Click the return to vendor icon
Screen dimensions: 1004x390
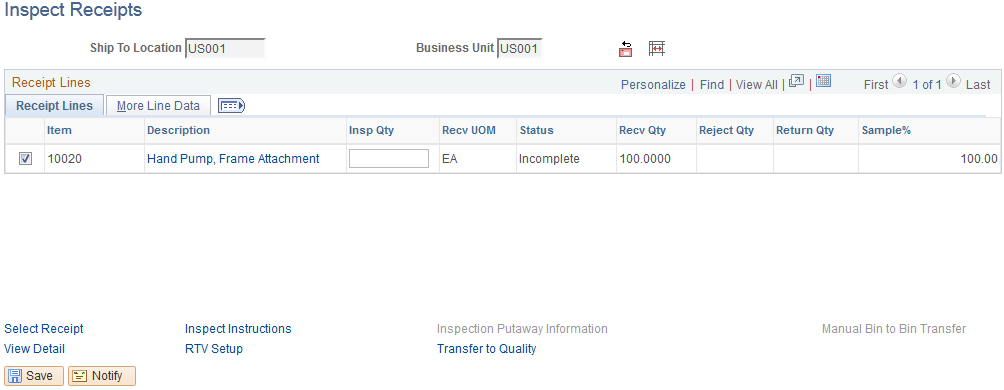tap(626, 49)
